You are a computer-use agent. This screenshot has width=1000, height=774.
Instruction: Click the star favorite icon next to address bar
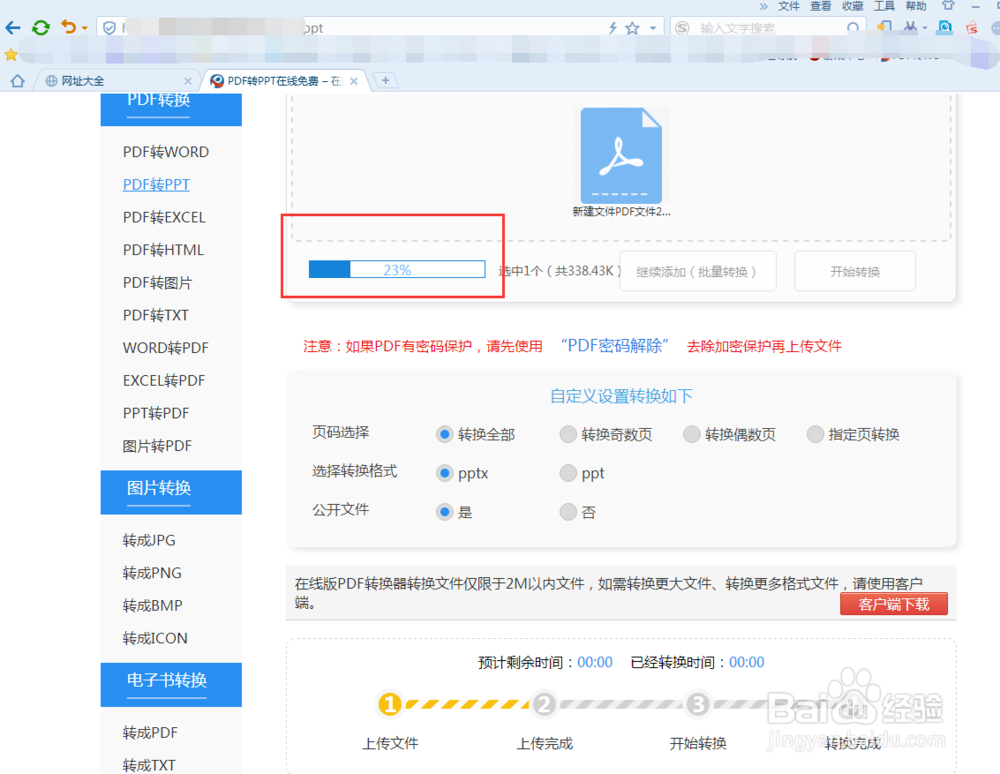click(631, 28)
